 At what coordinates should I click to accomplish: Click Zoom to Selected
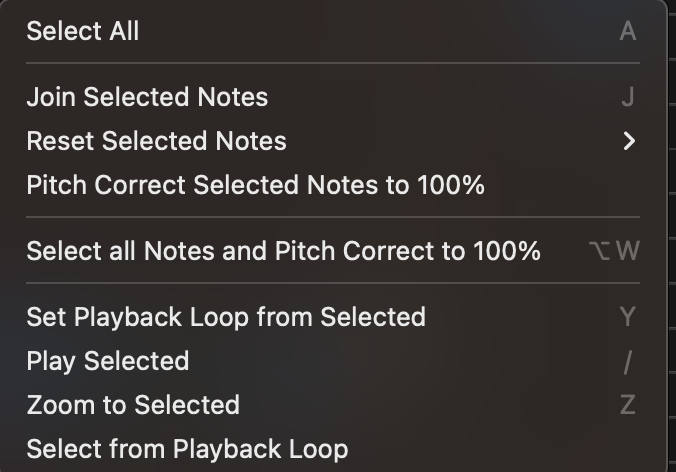coord(133,405)
